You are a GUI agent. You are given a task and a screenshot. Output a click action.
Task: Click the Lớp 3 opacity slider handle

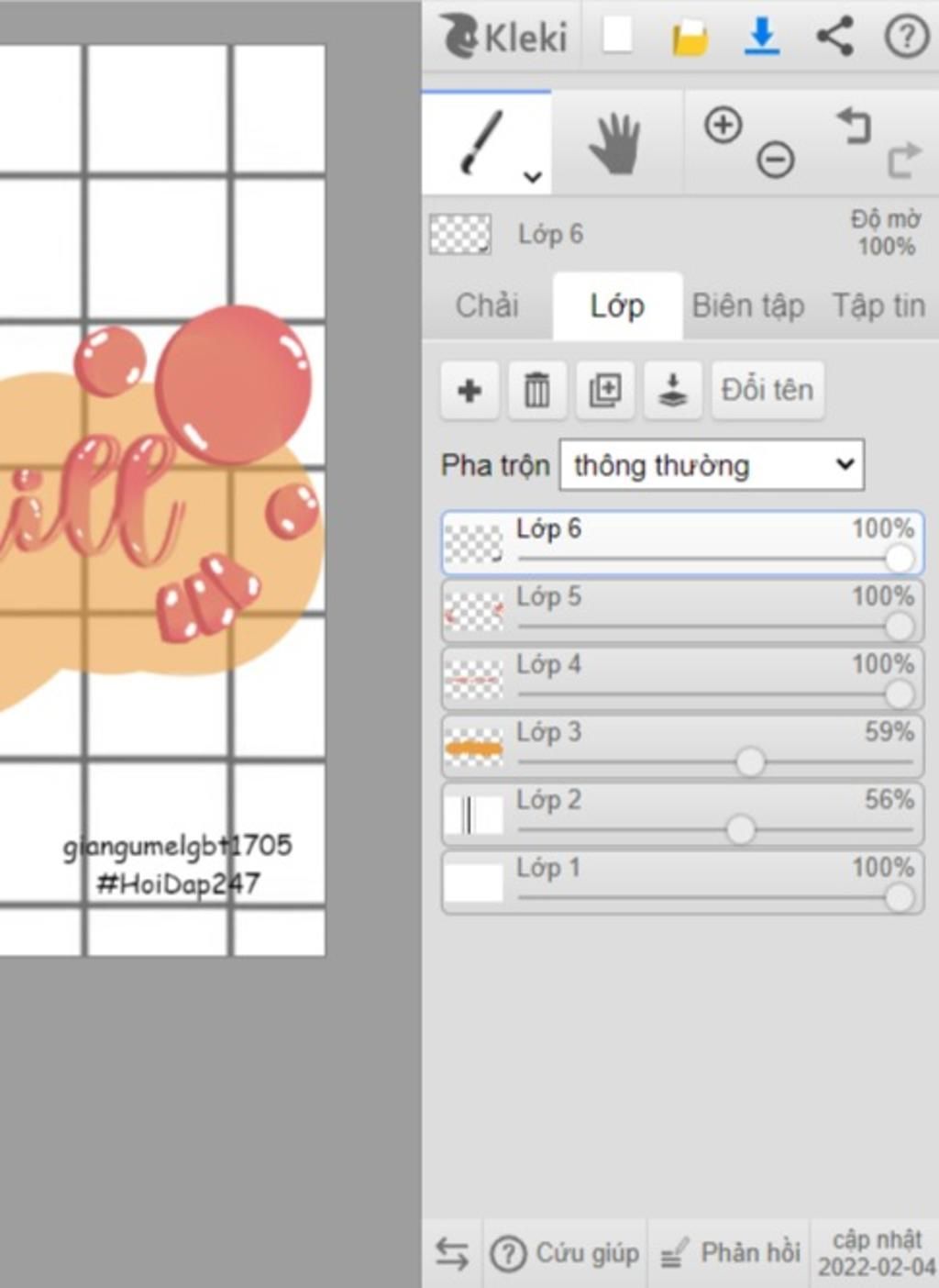point(750,761)
